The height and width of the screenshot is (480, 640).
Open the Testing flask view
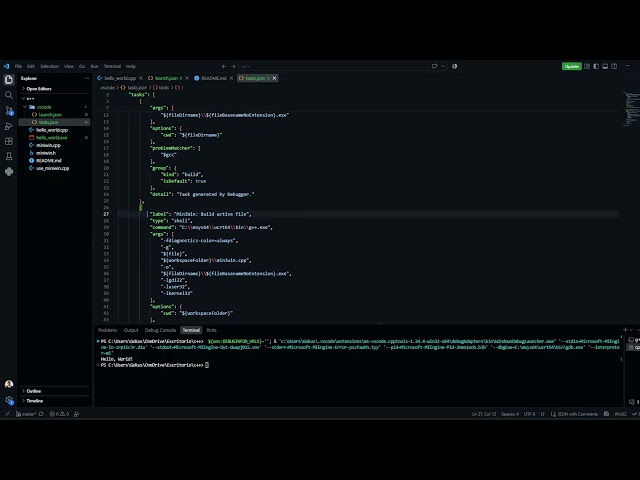coord(9,156)
